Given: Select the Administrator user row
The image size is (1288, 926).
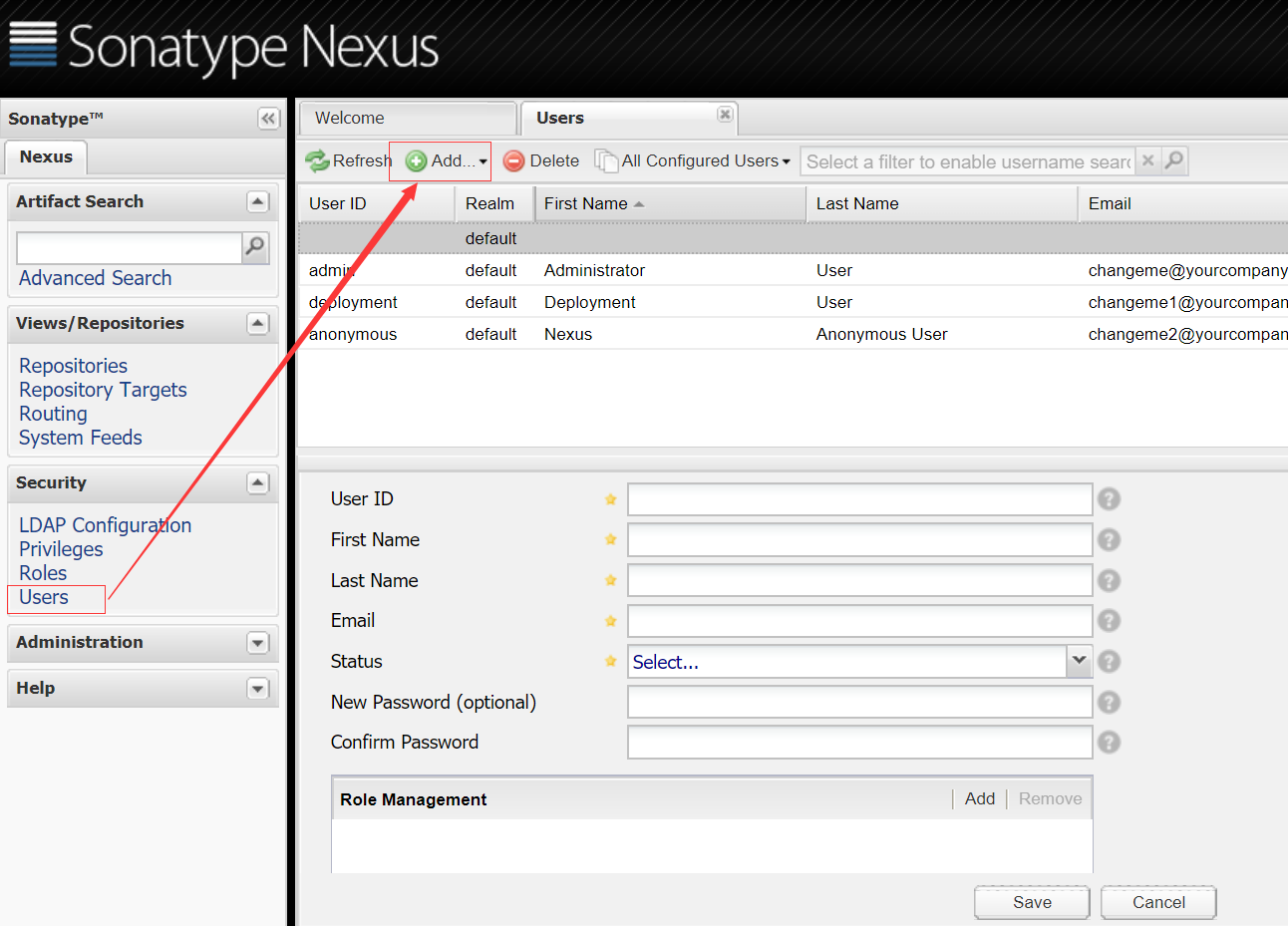Looking at the screenshot, I should [793, 270].
